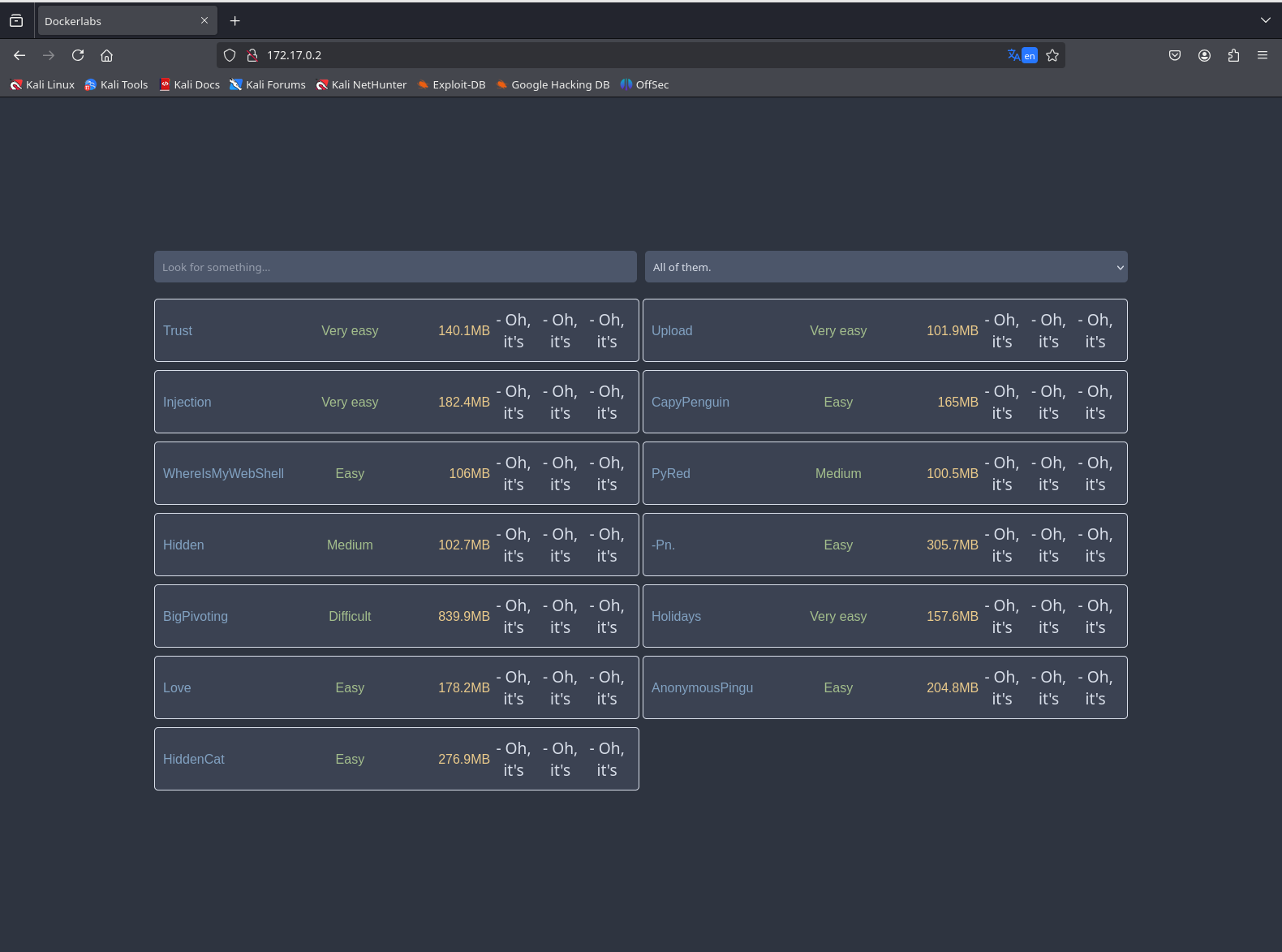Open the save to Pocket icon
The width and height of the screenshot is (1282, 952).
click(x=1174, y=55)
